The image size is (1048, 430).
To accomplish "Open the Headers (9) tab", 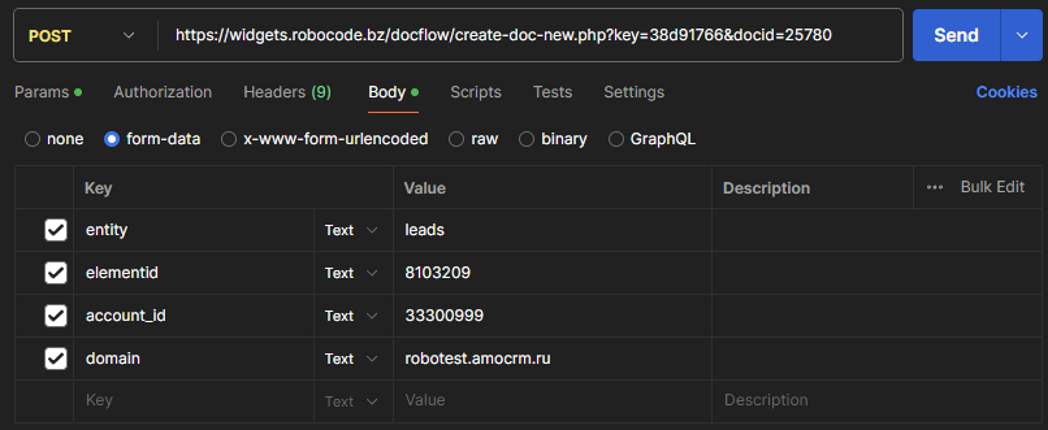I will 287,92.
